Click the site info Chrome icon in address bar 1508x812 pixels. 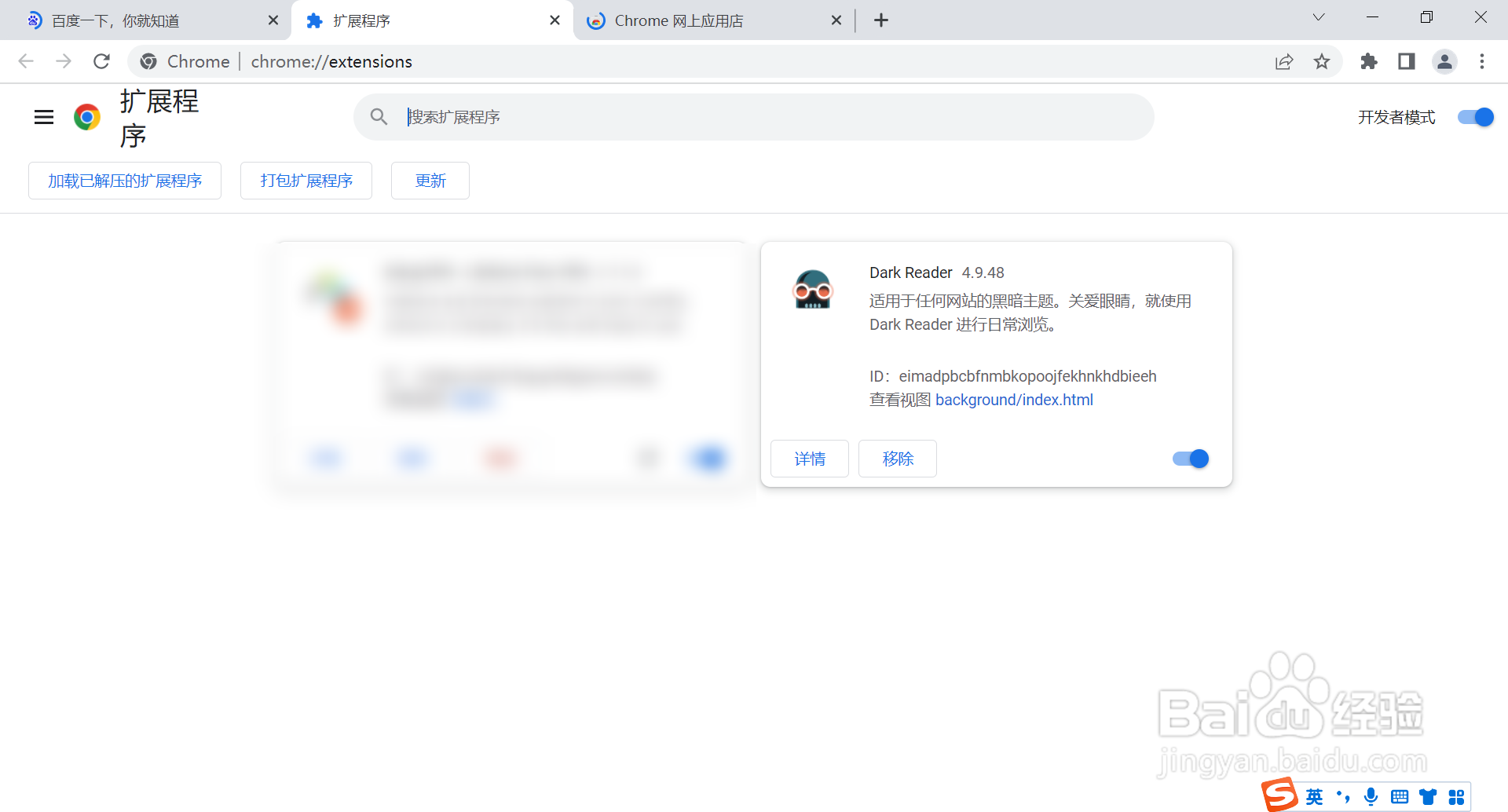coord(148,61)
